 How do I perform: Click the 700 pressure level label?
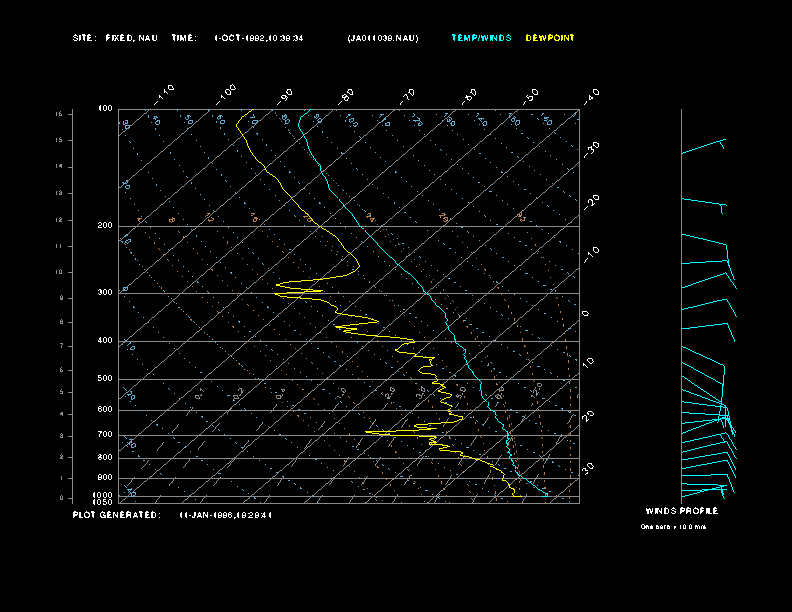[104, 435]
